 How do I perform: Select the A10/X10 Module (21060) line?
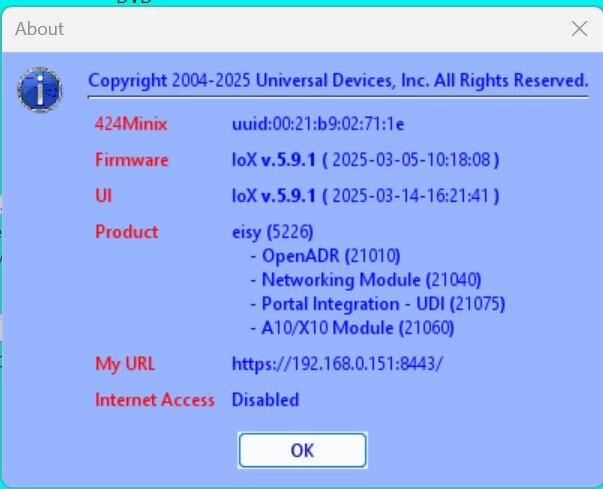(352, 328)
